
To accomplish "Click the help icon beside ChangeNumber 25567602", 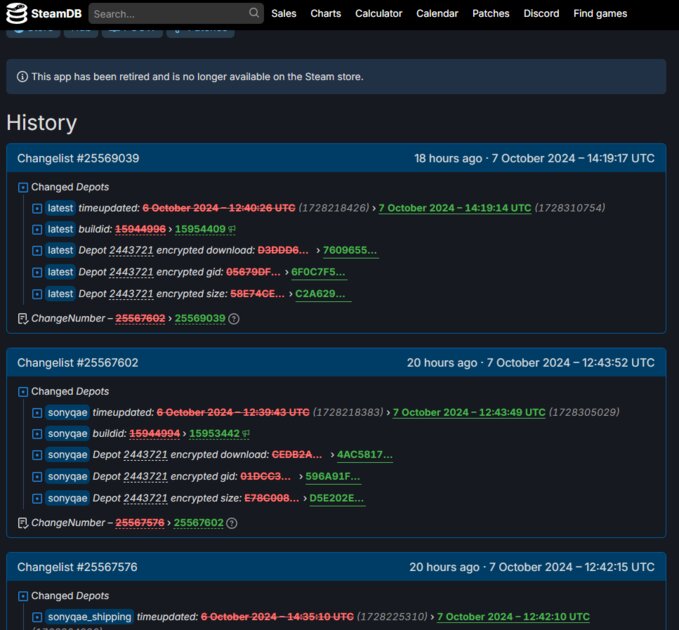I will click(x=232, y=523).
